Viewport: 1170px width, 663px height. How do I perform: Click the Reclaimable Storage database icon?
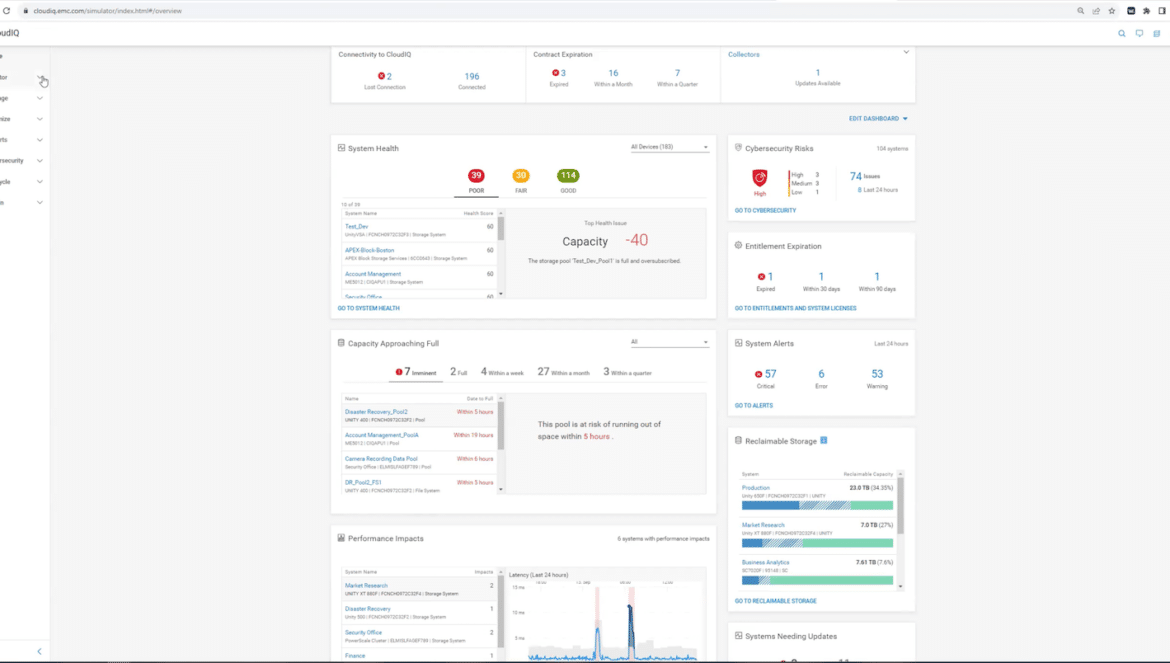738,441
